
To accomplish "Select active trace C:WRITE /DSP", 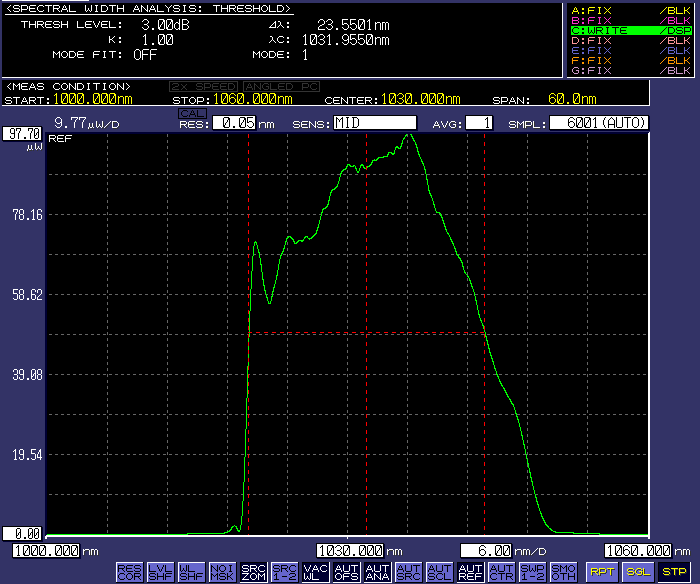I will point(631,30).
